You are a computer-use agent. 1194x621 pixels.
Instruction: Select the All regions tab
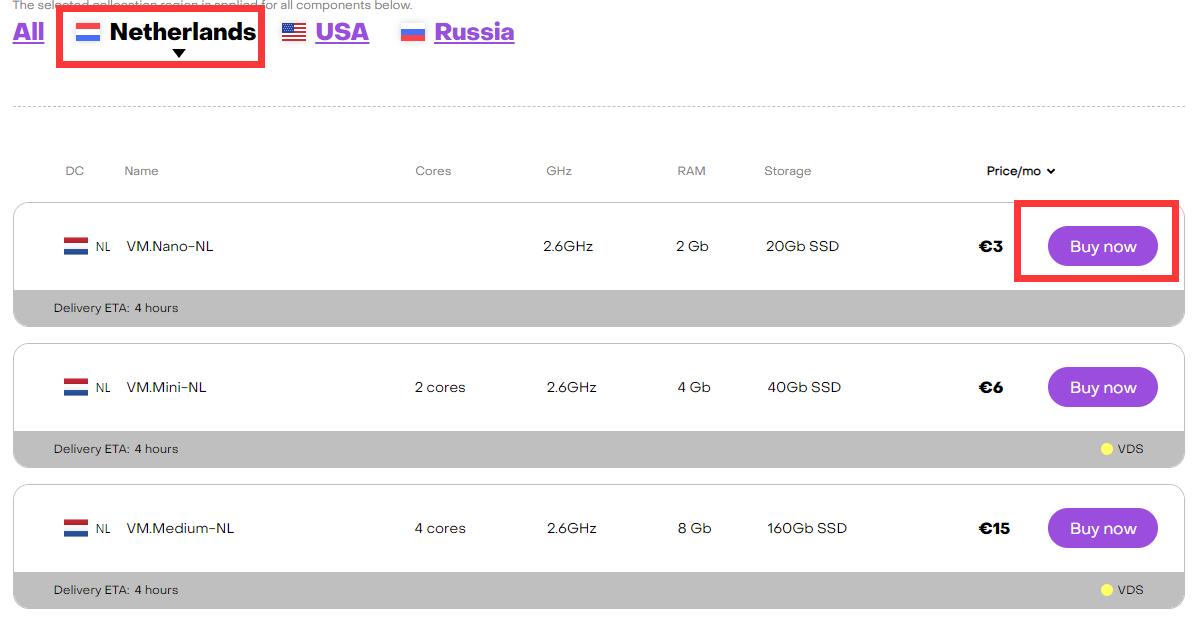point(28,32)
